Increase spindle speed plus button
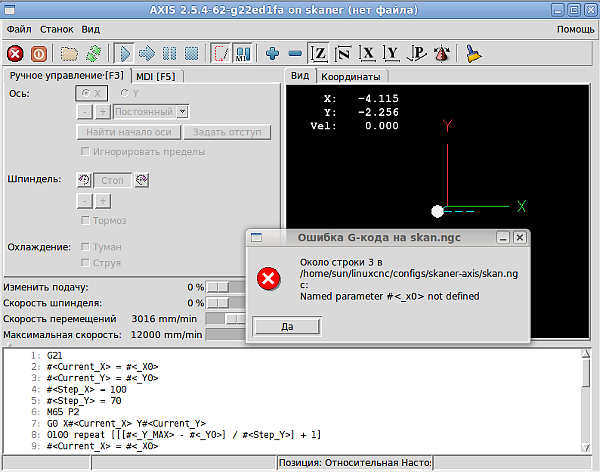The height and width of the screenshot is (472, 600). point(103,201)
